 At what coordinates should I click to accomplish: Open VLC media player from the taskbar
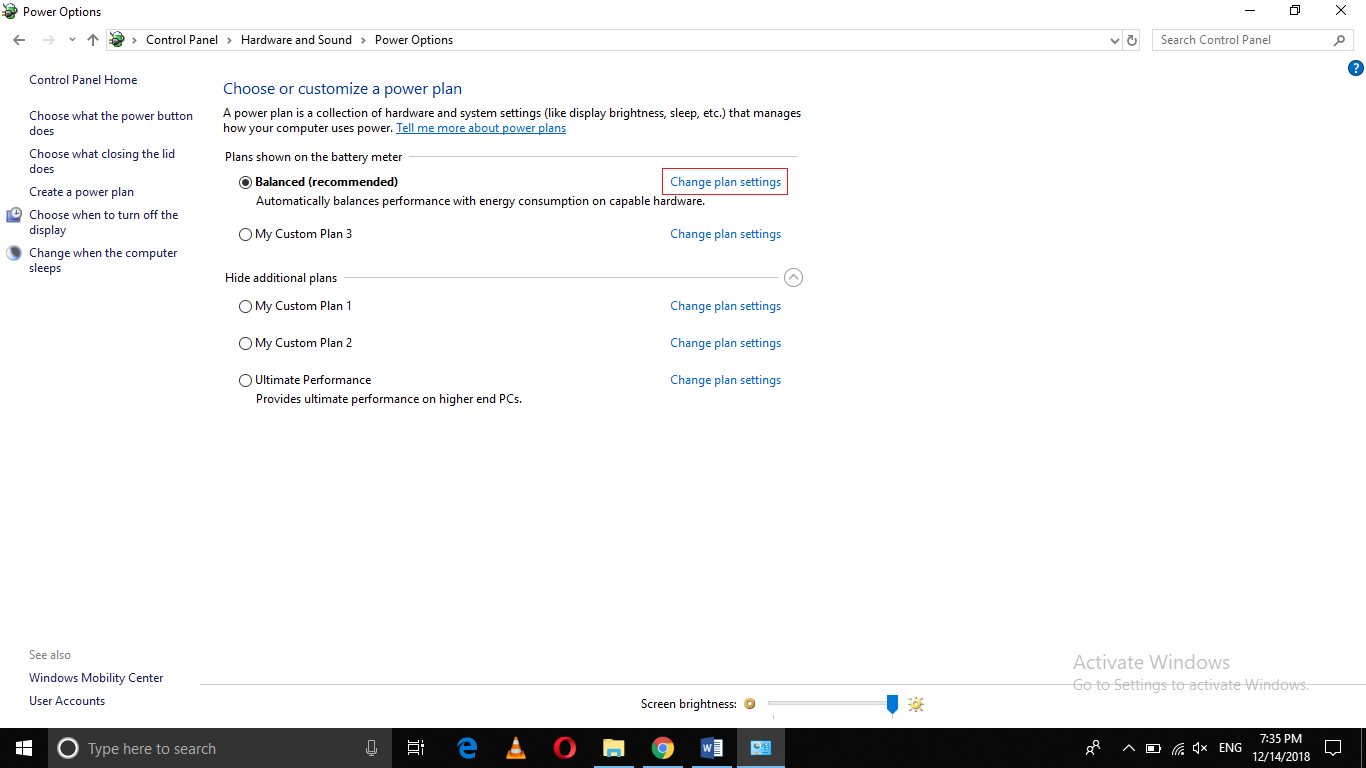[515, 748]
